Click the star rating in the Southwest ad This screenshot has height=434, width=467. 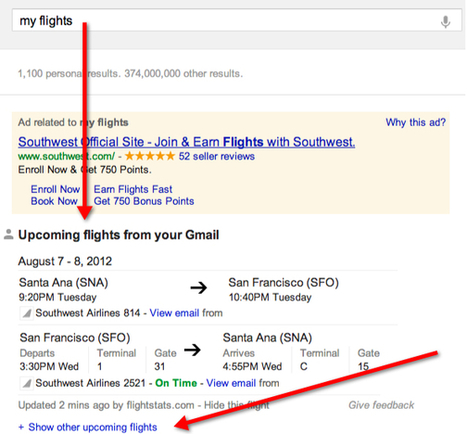[x=150, y=156]
